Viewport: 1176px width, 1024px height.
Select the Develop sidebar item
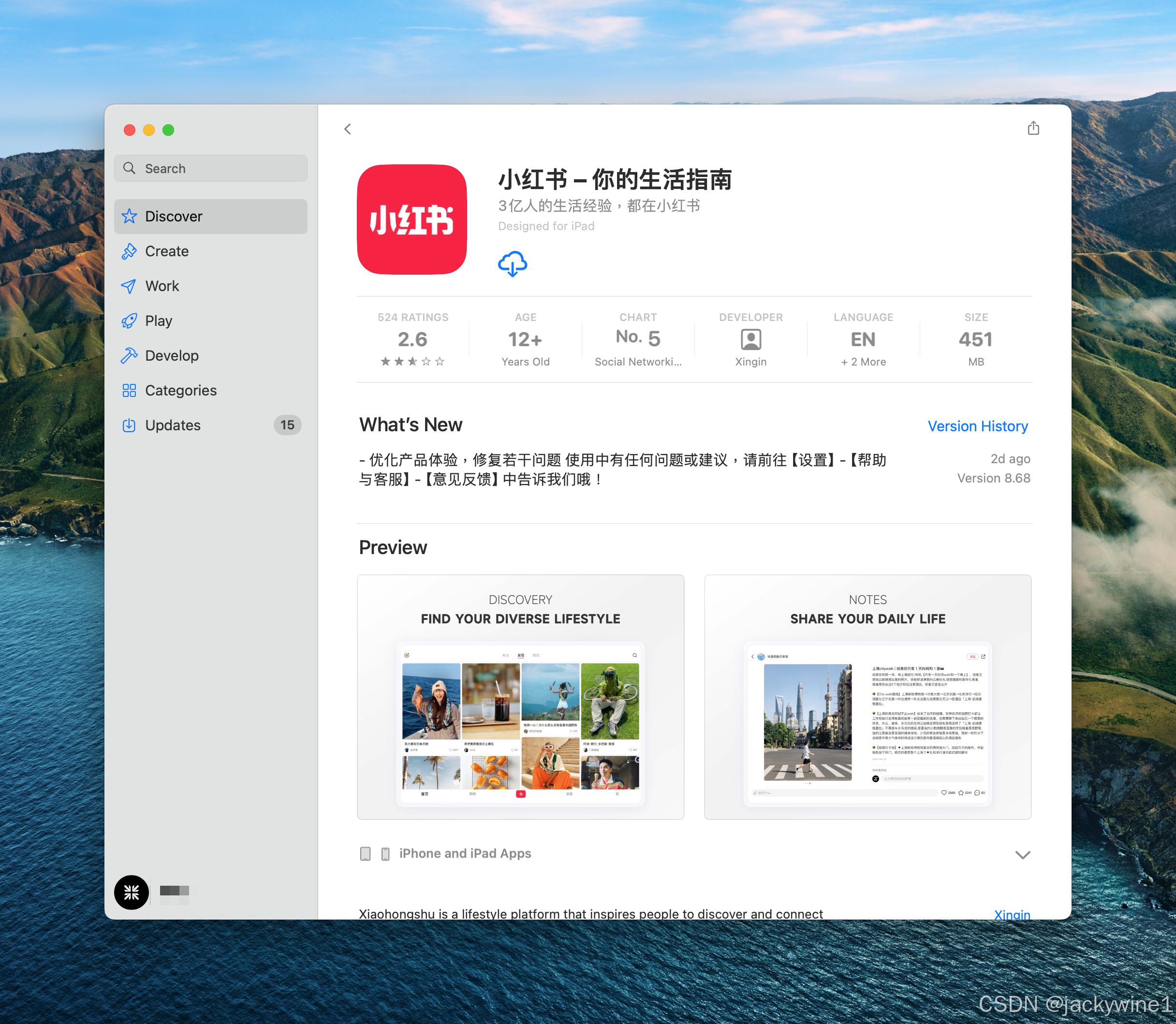point(172,356)
